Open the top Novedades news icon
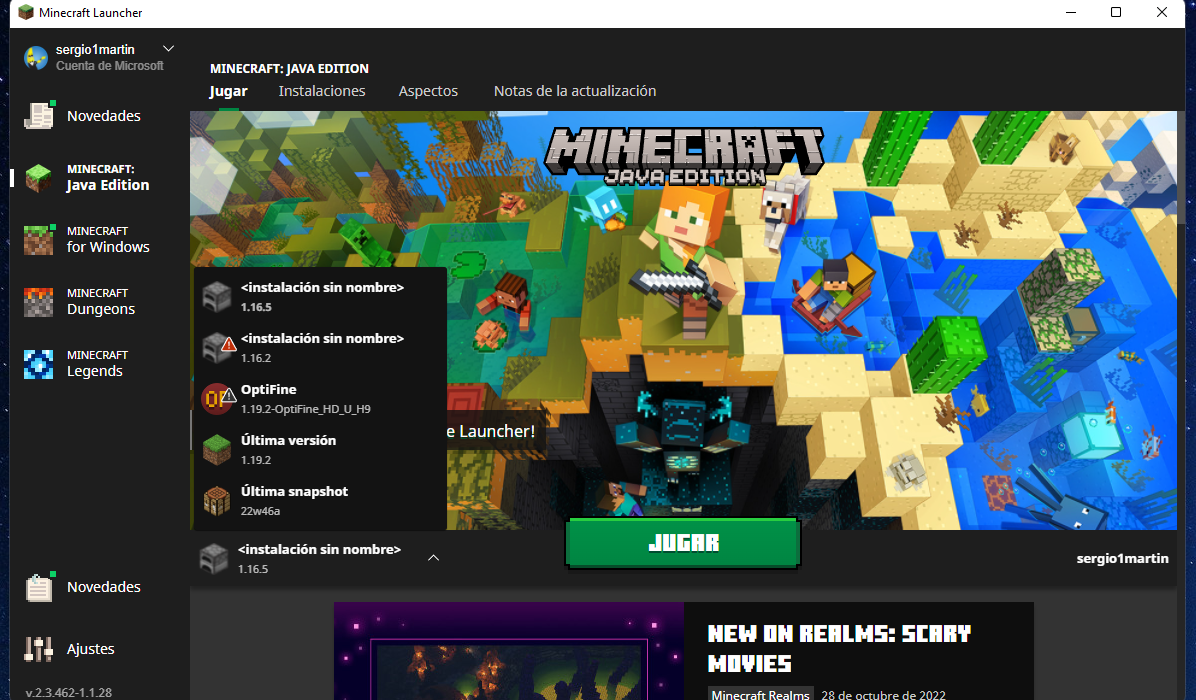Screen dimensions: 1196x700 pos(38,116)
